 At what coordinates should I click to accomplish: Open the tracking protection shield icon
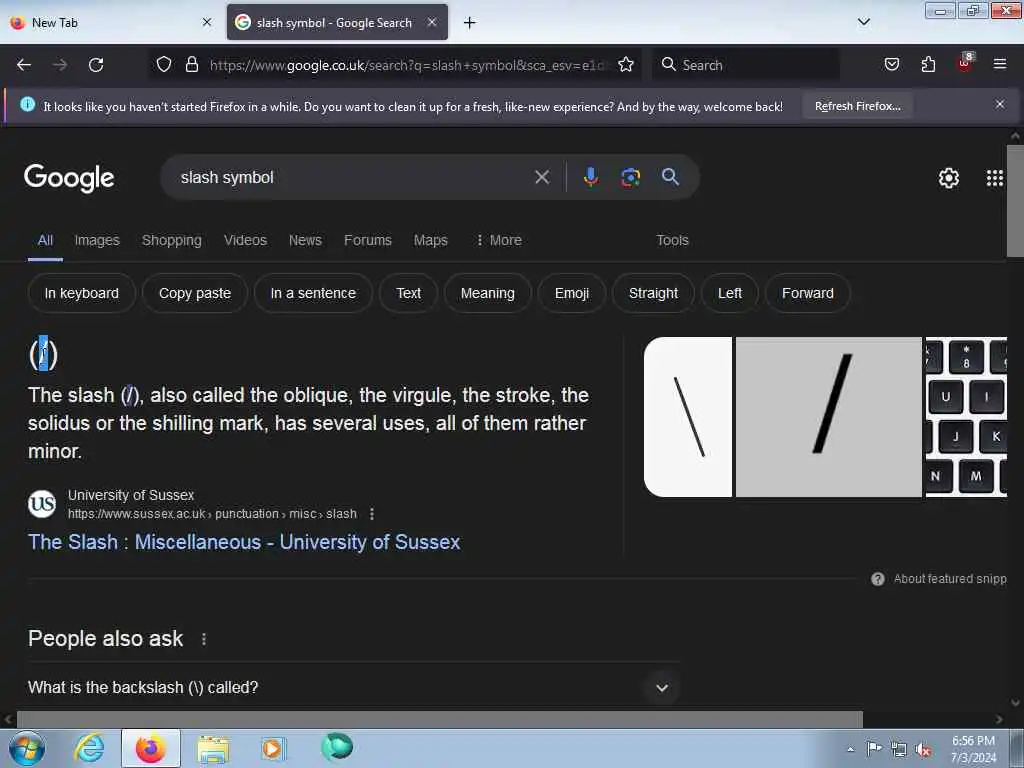click(164, 64)
